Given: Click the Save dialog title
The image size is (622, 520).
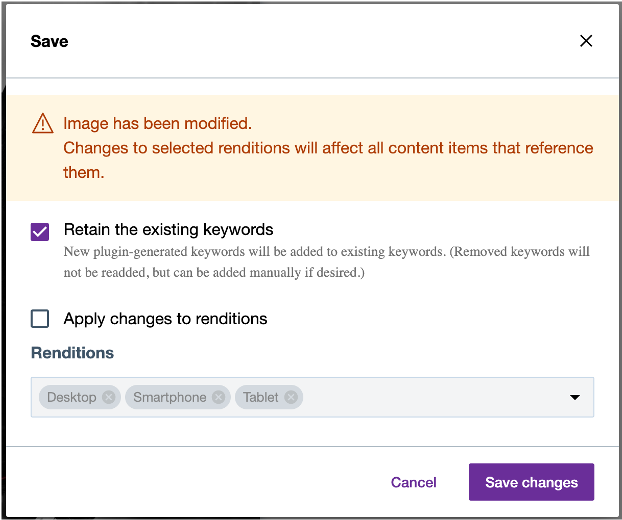Looking at the screenshot, I should [x=49, y=41].
